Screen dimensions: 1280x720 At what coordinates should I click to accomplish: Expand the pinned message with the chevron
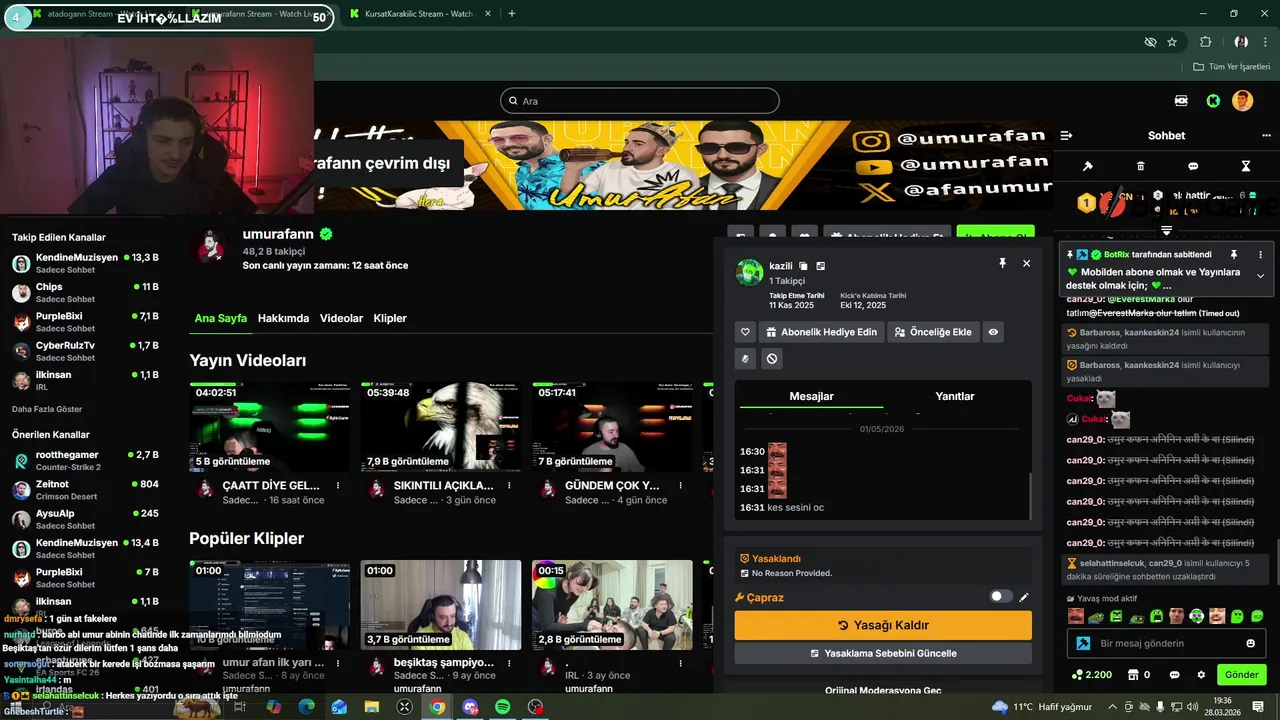tap(1260, 276)
